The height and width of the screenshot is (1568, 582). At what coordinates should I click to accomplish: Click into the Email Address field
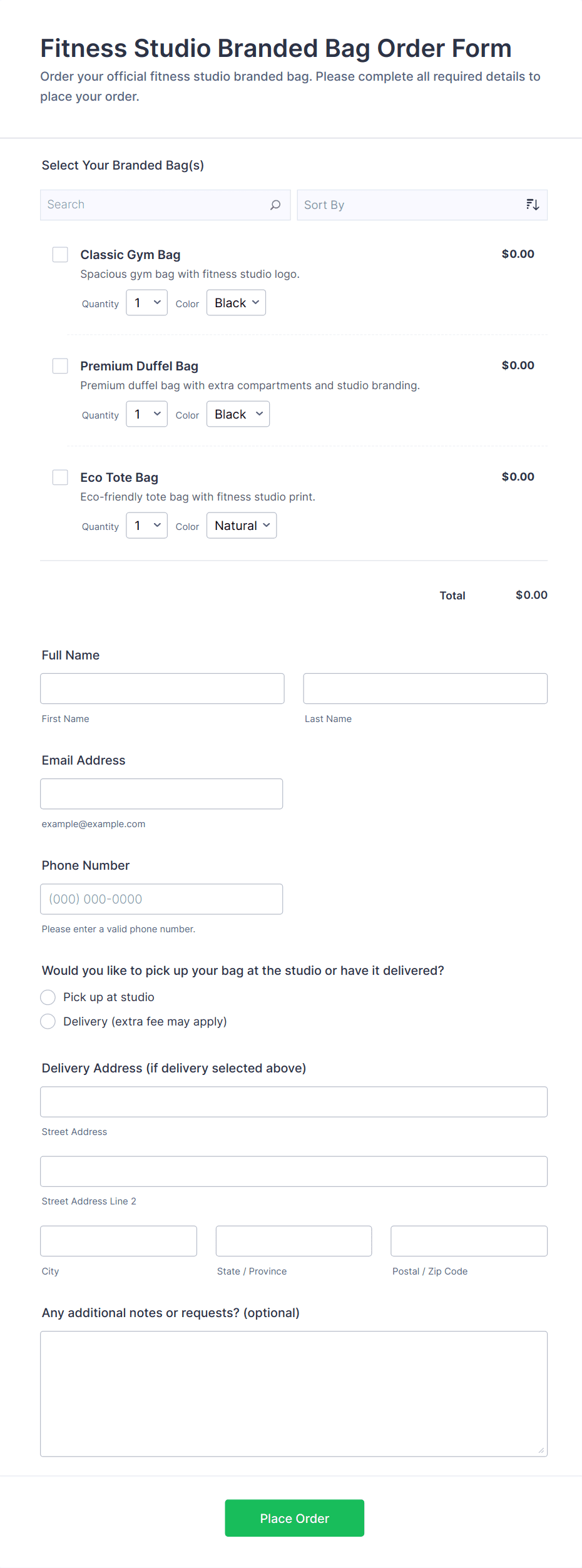pyautogui.click(x=161, y=794)
